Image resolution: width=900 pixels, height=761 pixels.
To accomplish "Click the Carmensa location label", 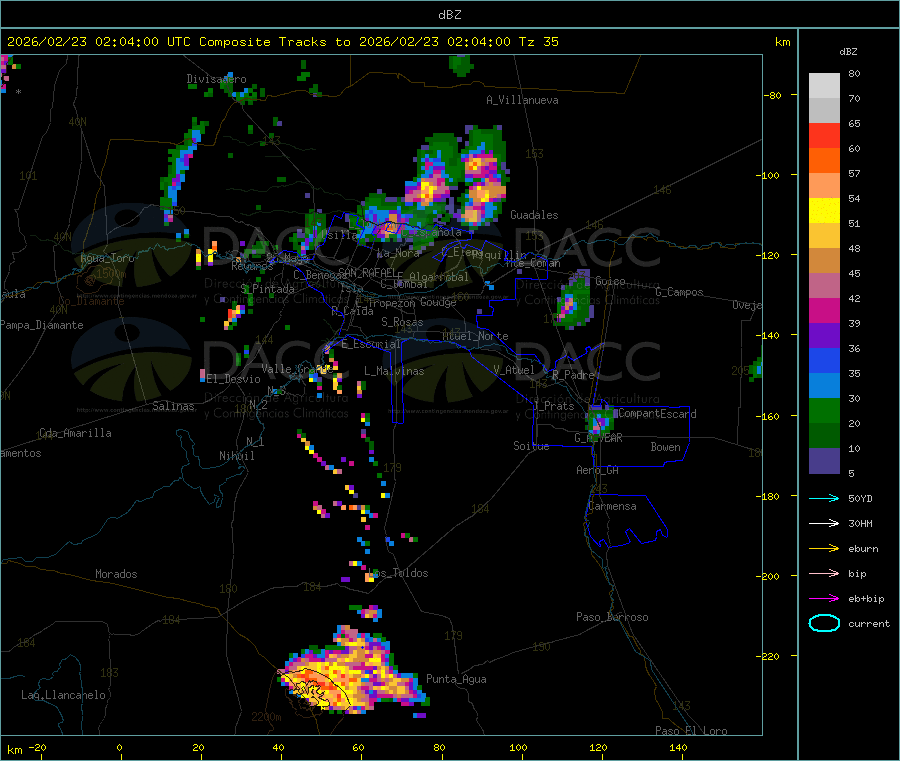I will pos(612,506).
